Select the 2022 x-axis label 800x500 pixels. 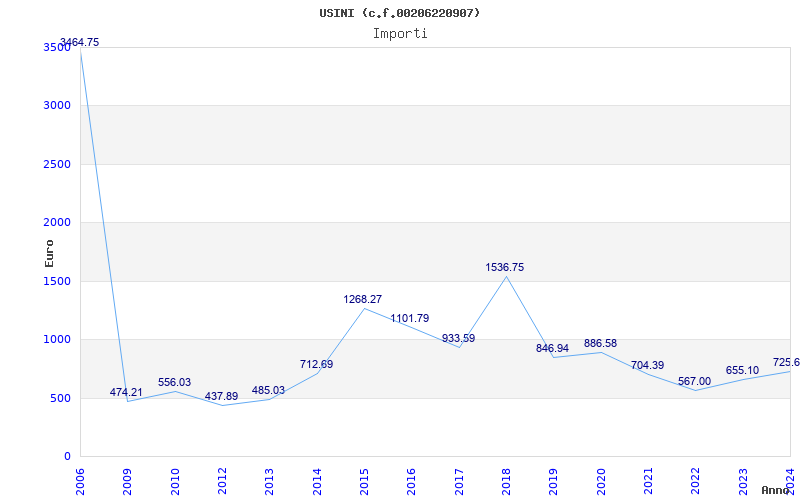click(x=695, y=482)
